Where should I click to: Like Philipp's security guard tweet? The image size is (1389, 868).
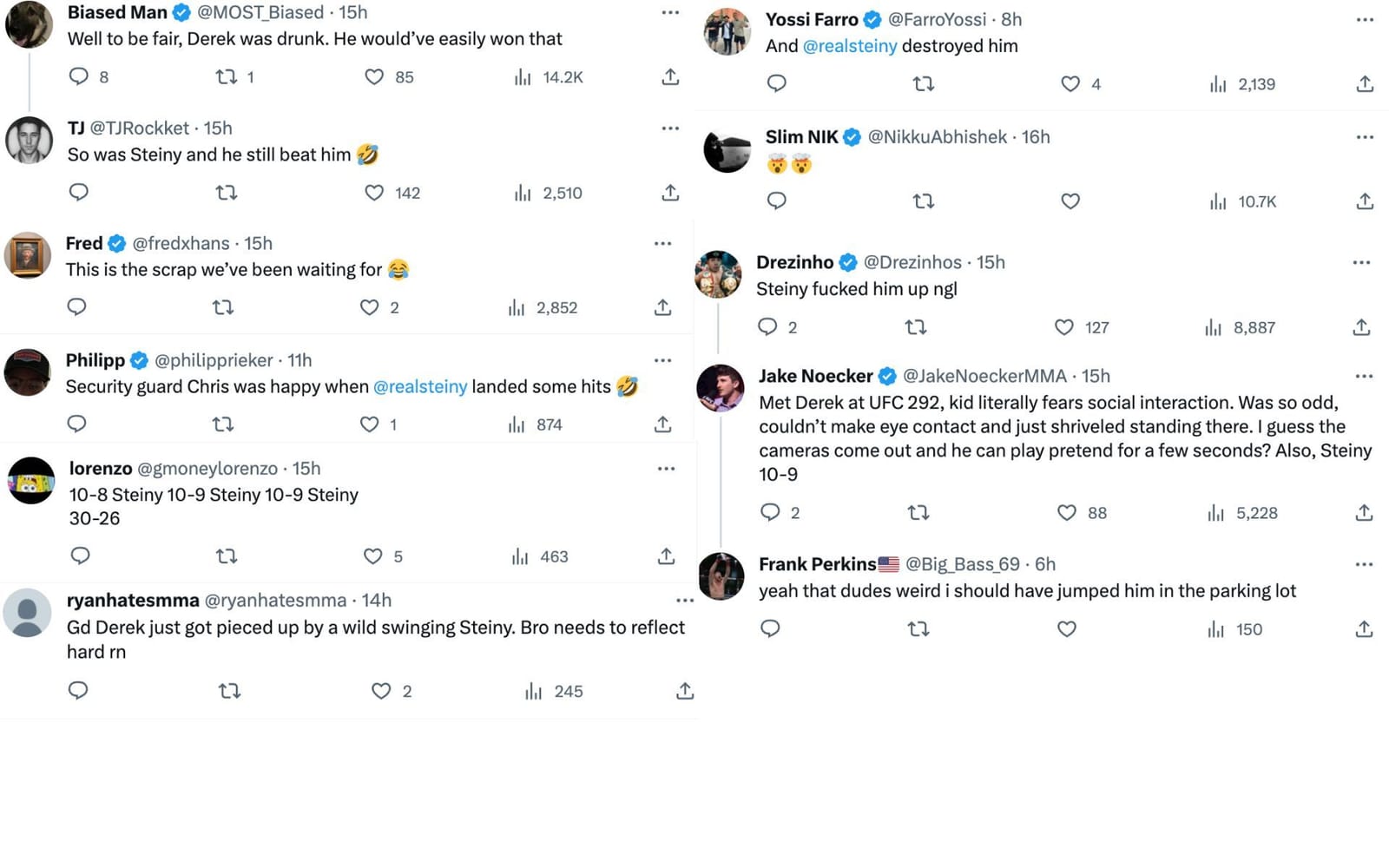(x=370, y=424)
